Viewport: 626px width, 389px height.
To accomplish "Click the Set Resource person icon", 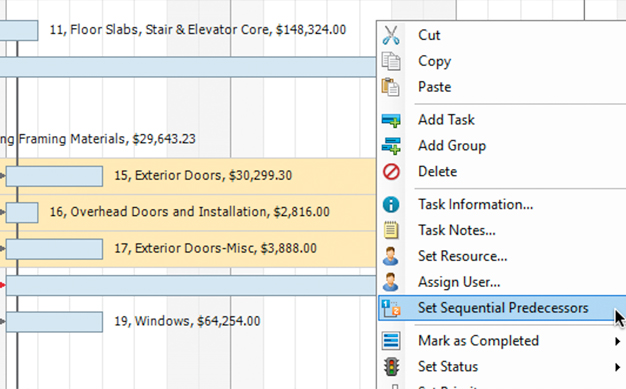I will coord(390,256).
